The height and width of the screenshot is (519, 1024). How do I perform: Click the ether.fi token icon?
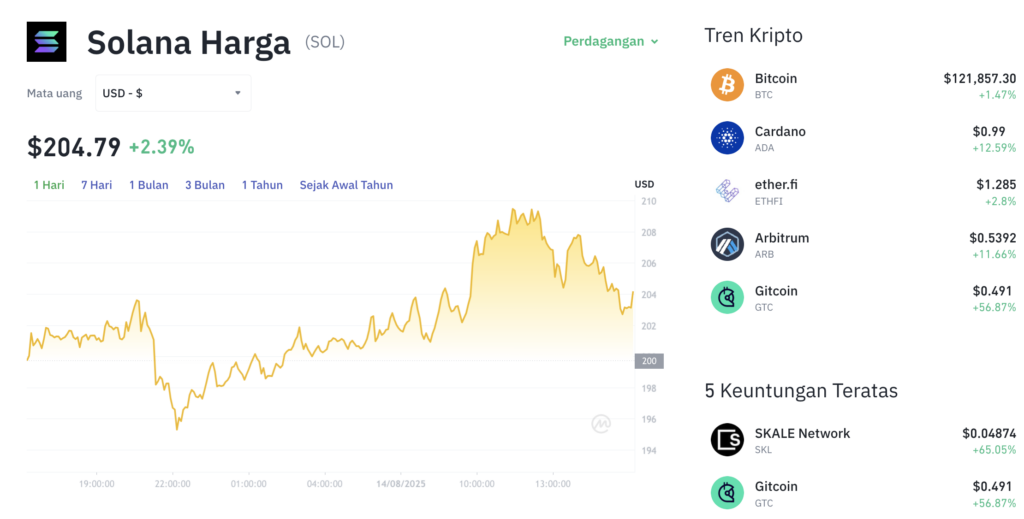click(x=727, y=191)
